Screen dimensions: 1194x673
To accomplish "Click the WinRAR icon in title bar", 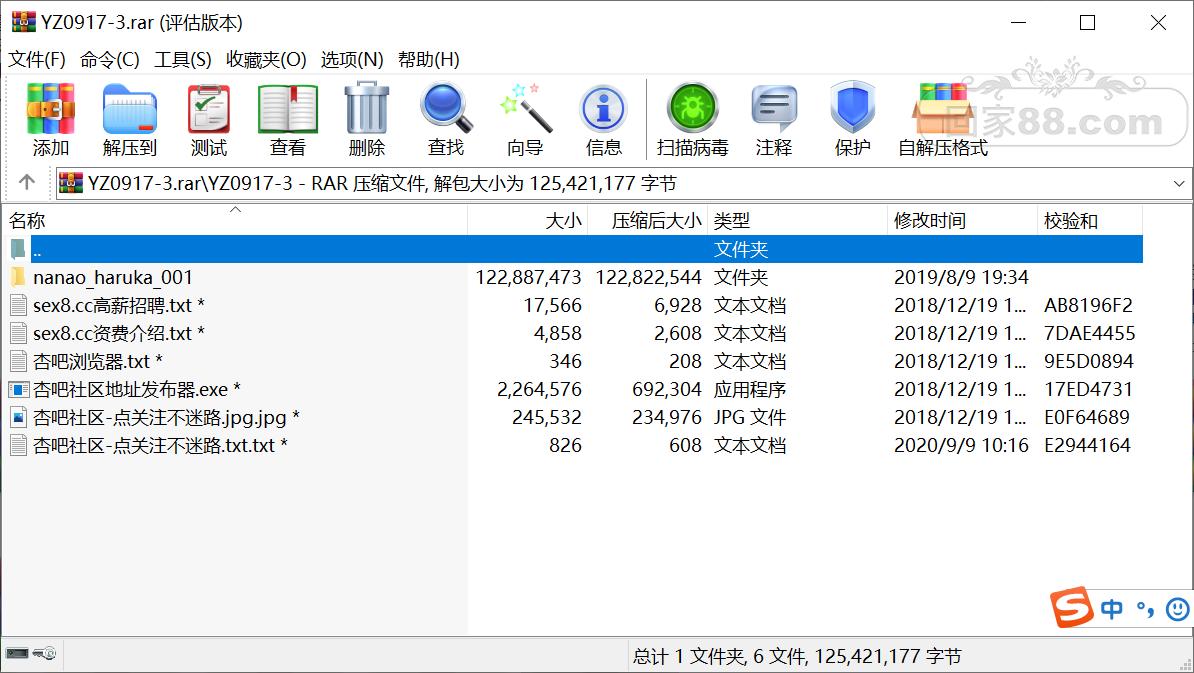I will click(23, 22).
